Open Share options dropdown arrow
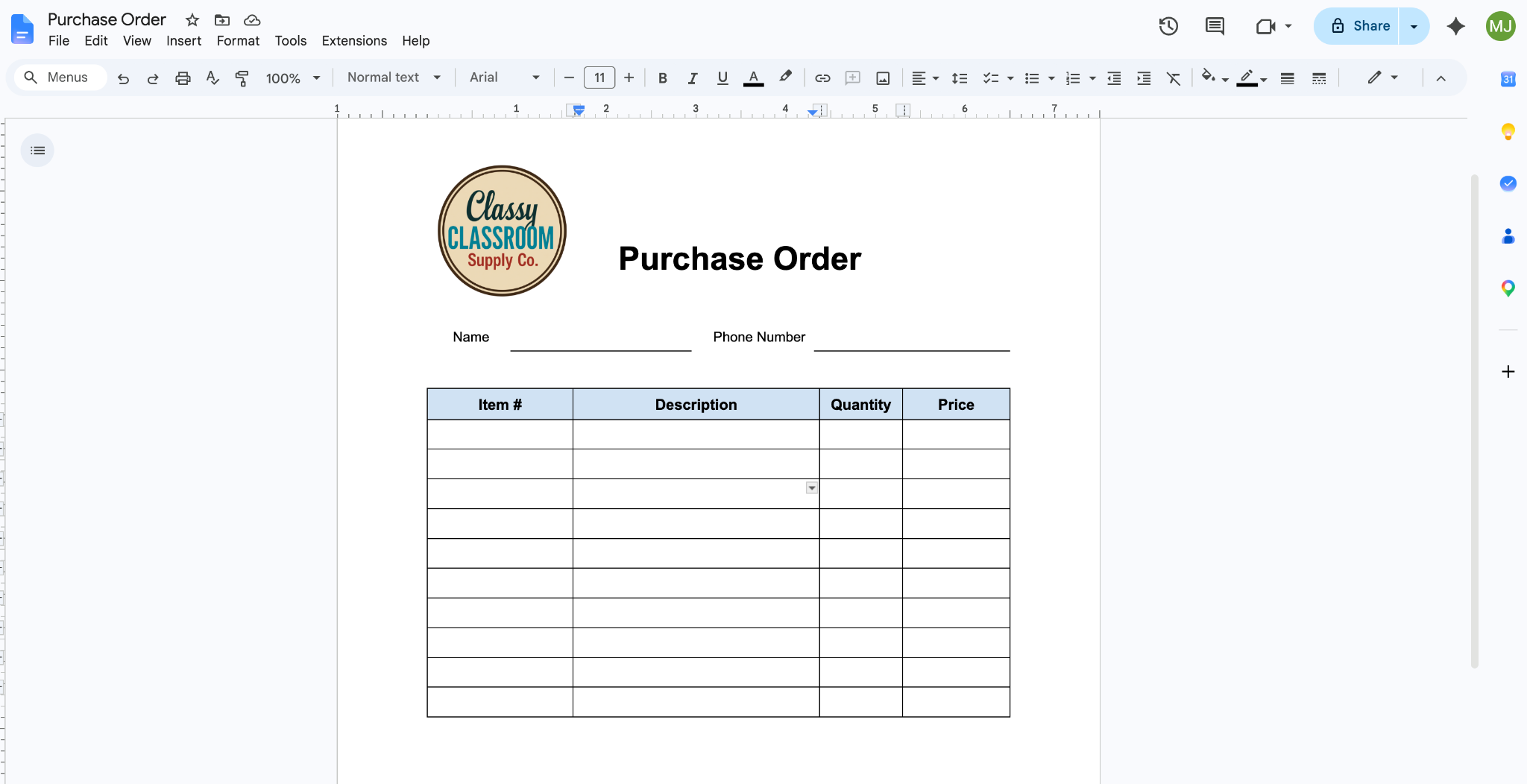This screenshot has width=1527, height=784. [1414, 26]
